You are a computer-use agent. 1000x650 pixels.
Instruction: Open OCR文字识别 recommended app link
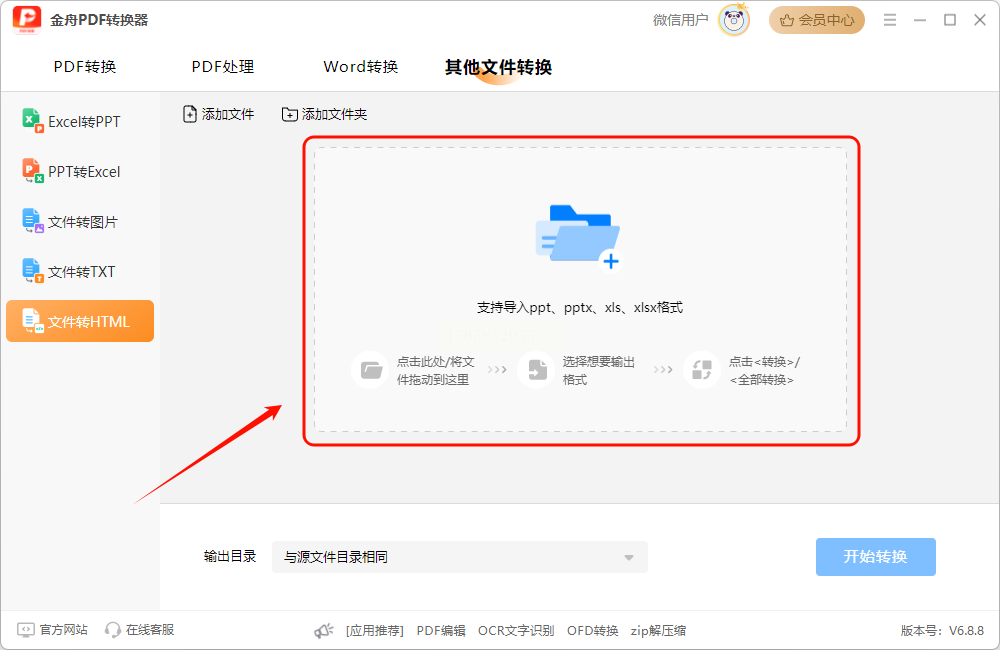pyautogui.click(x=516, y=631)
